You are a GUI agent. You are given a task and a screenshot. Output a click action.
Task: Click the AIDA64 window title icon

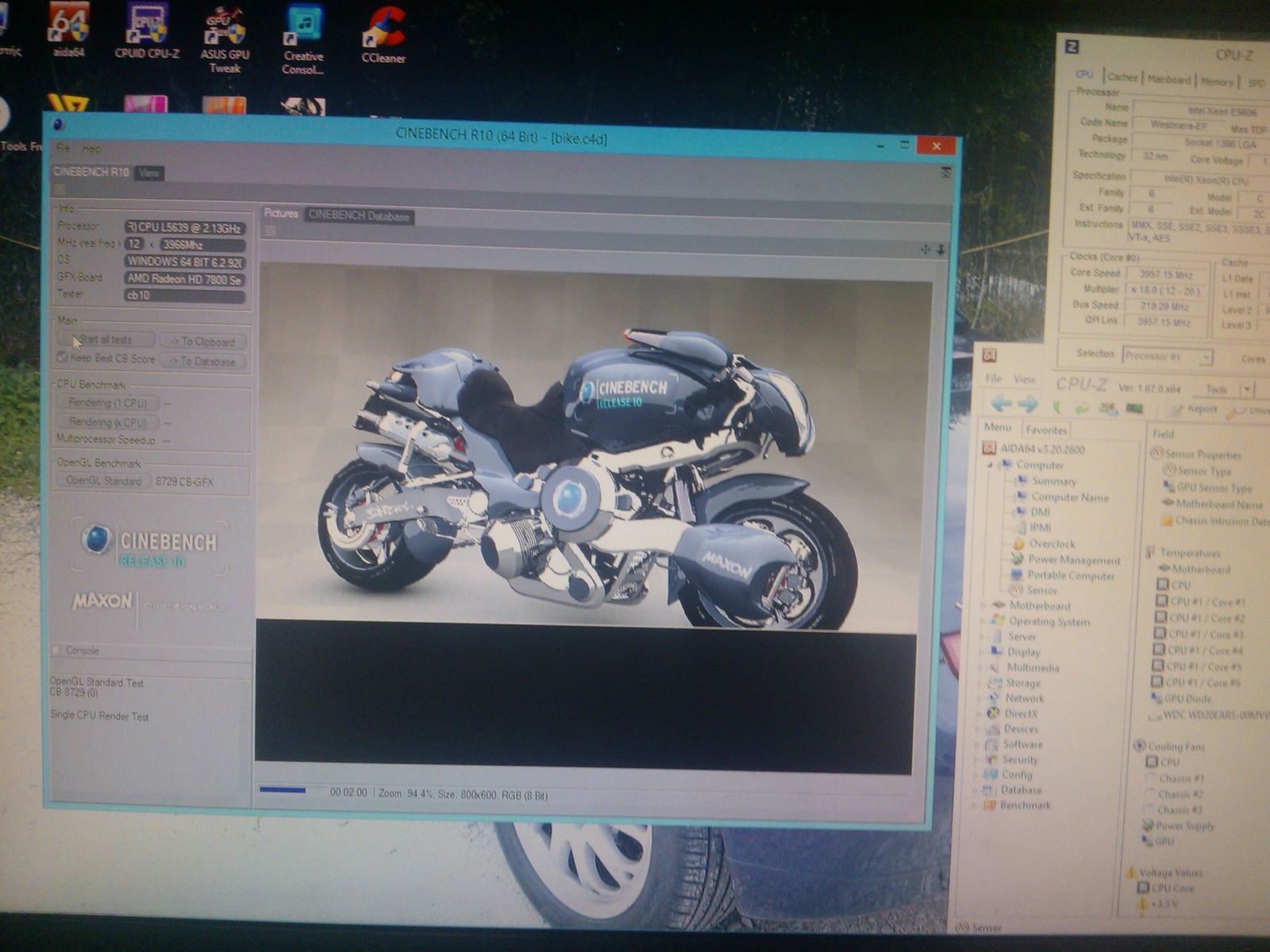(990, 355)
